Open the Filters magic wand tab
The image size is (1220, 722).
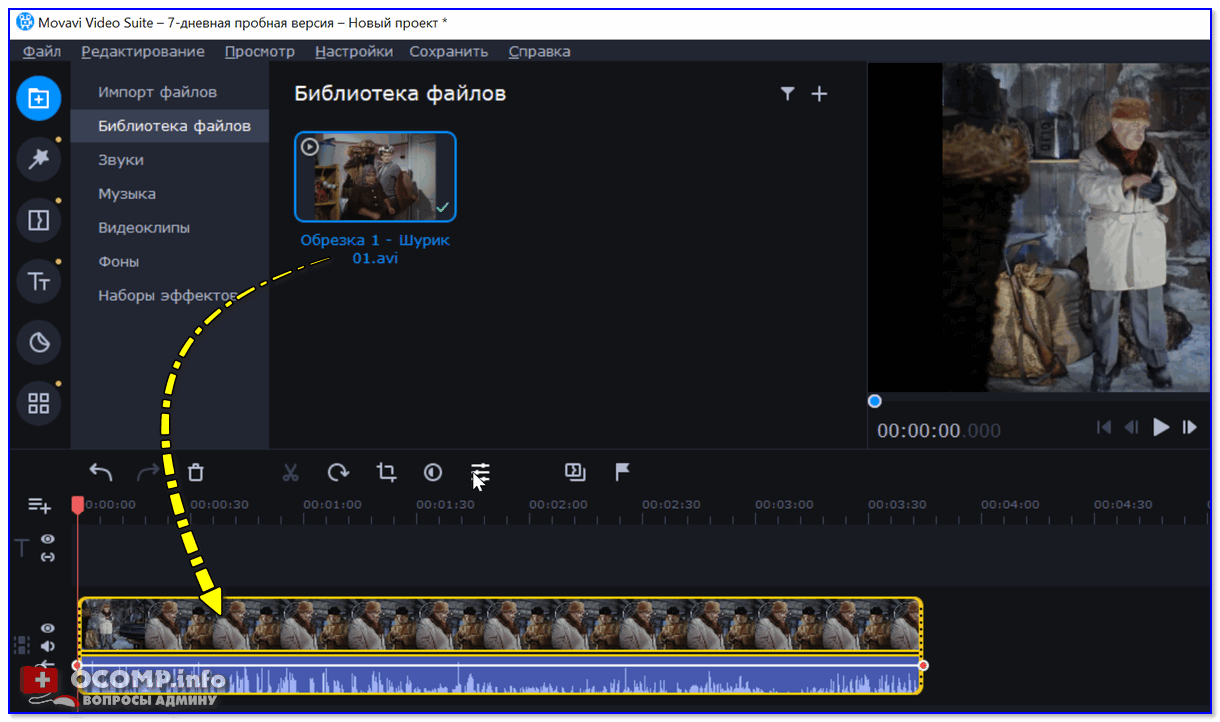(x=39, y=158)
